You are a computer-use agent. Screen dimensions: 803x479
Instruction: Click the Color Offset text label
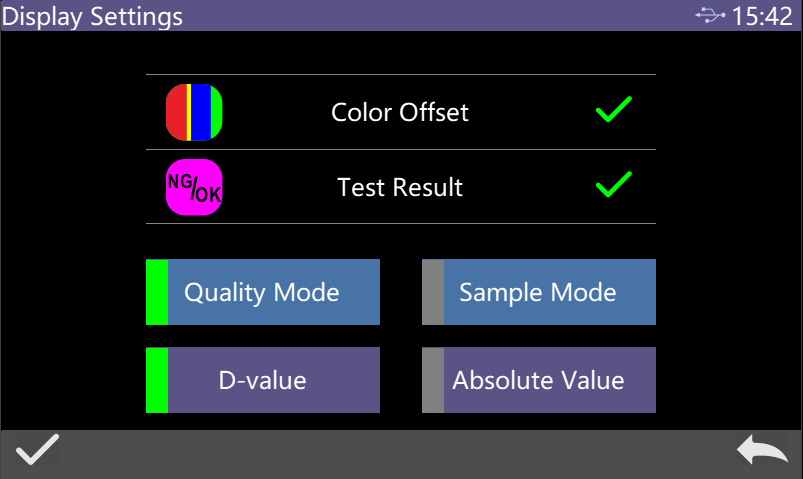pos(400,112)
